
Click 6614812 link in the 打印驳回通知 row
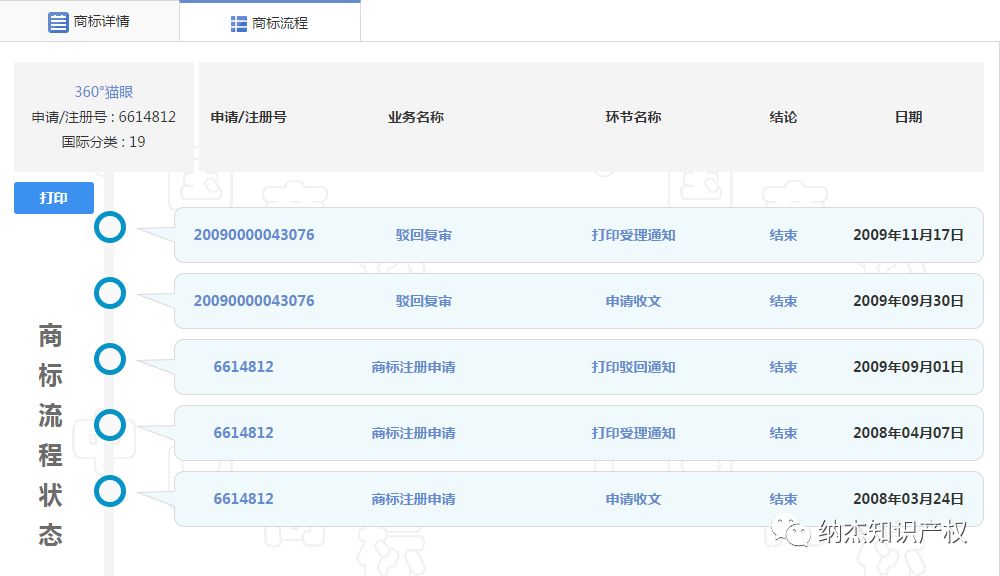coord(243,367)
